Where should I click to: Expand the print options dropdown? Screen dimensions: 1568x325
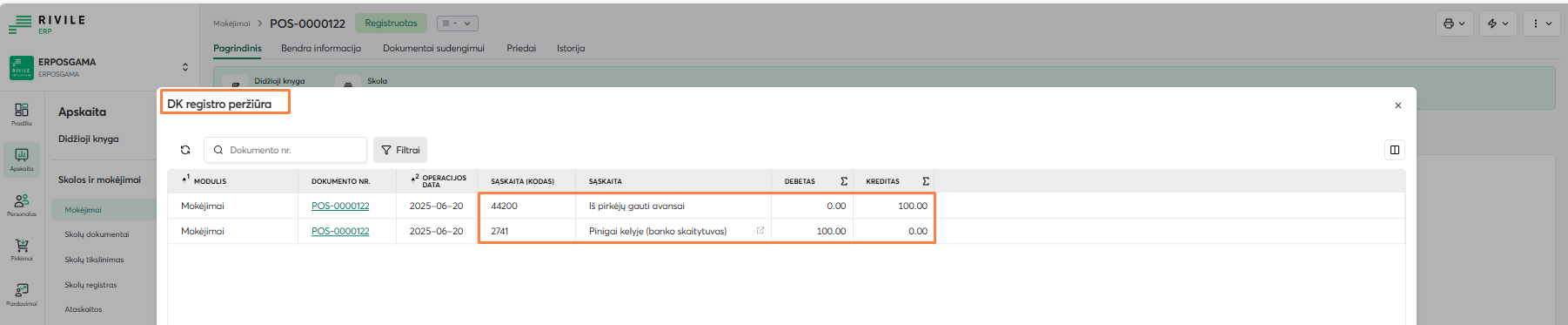(x=1454, y=24)
